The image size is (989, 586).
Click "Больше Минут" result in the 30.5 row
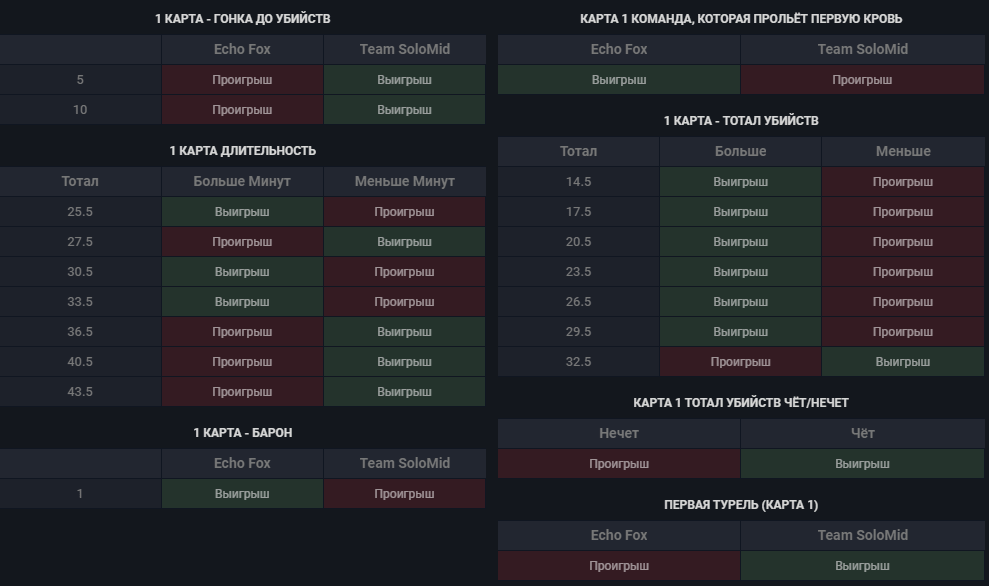click(242, 272)
